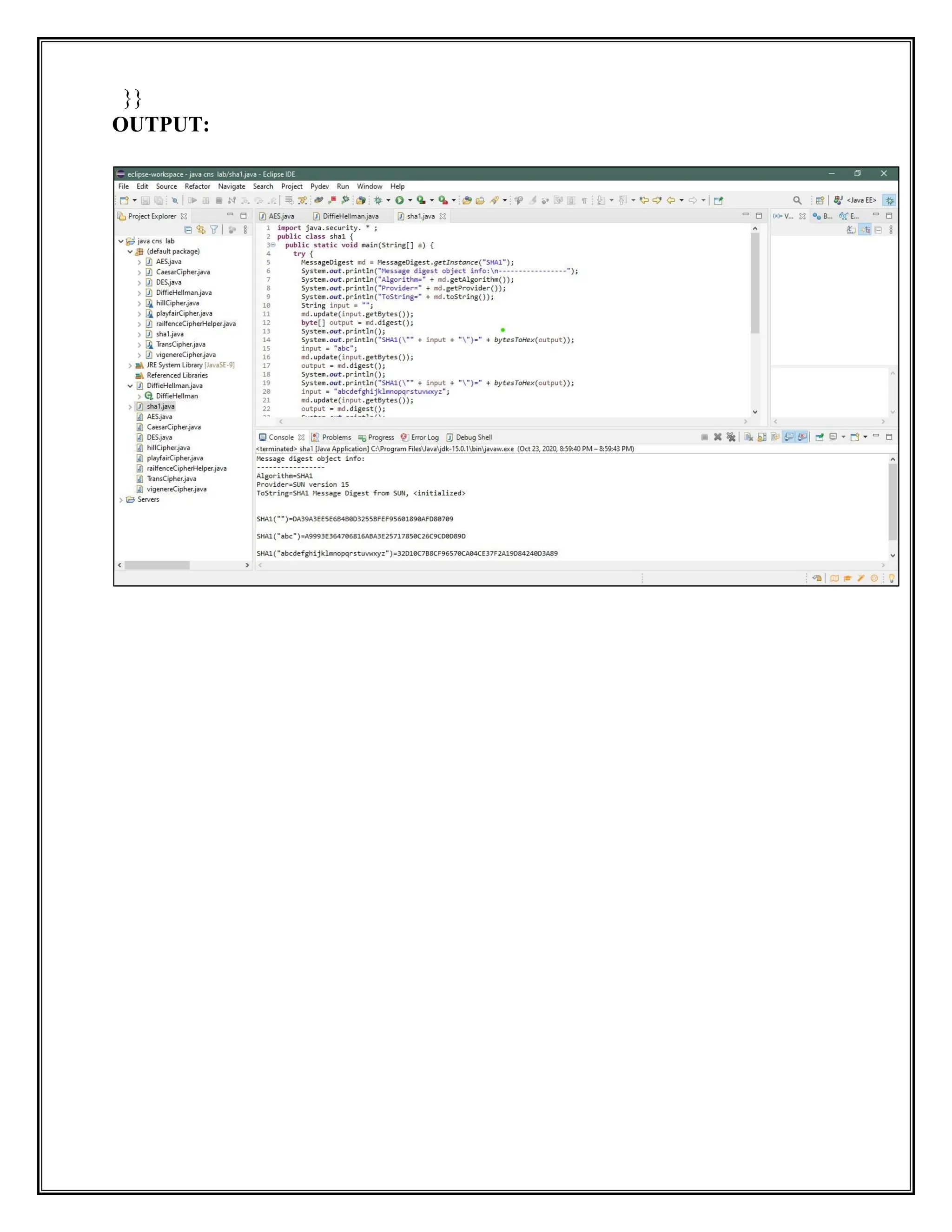Click Pin Console icon
The height and width of the screenshot is (1232, 952).
pos(820,437)
